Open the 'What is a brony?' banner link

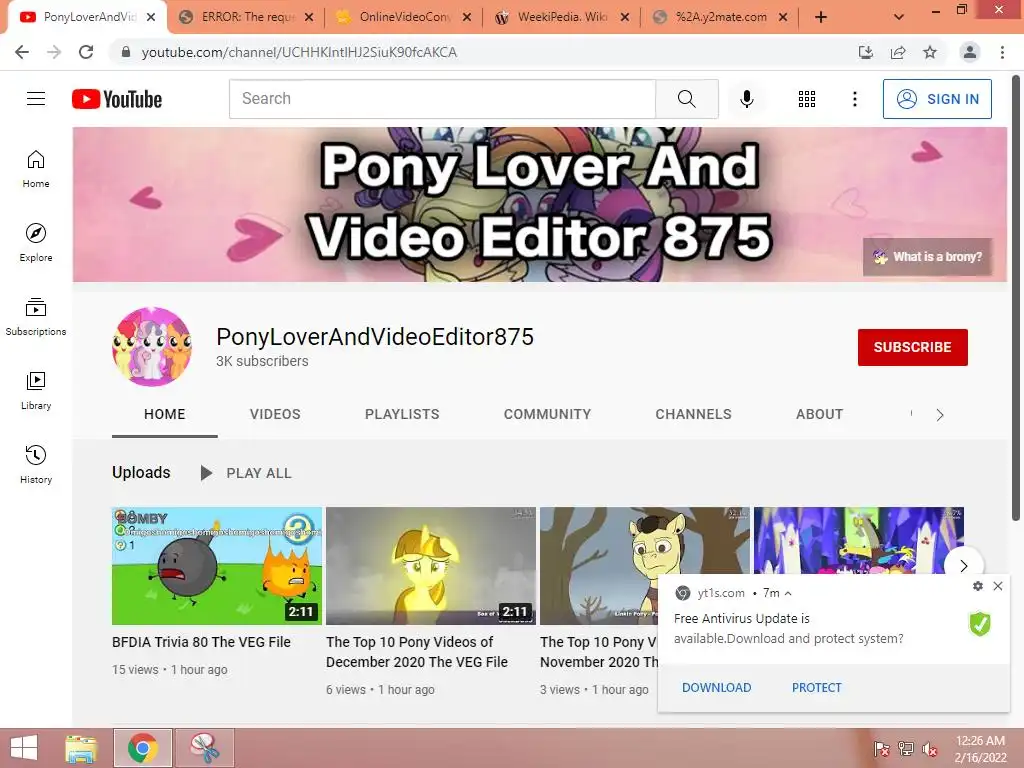(927, 257)
